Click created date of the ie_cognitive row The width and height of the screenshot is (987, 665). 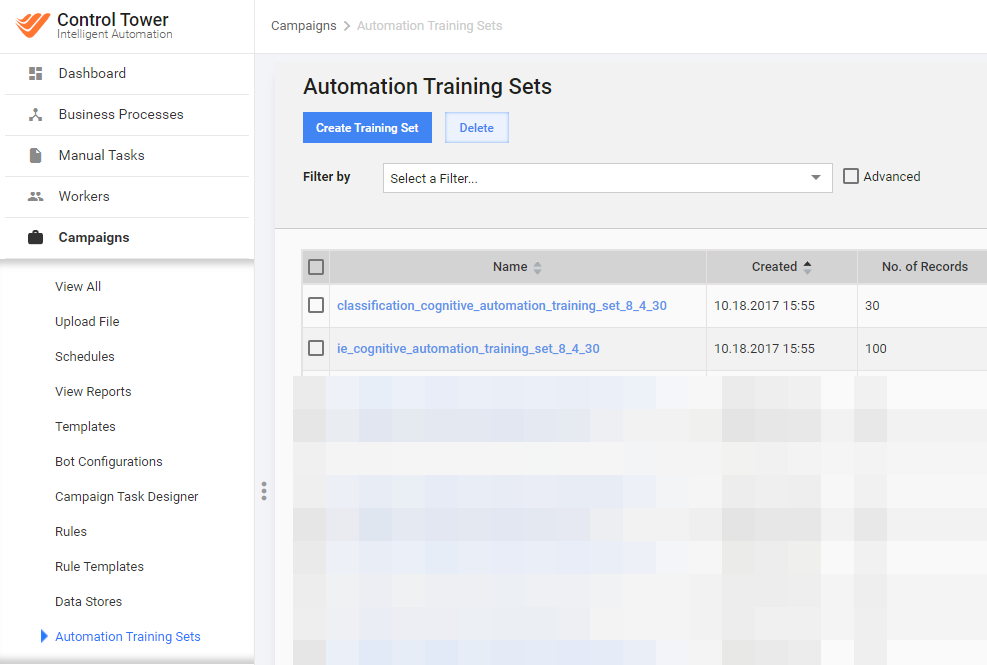pyautogui.click(x=764, y=348)
